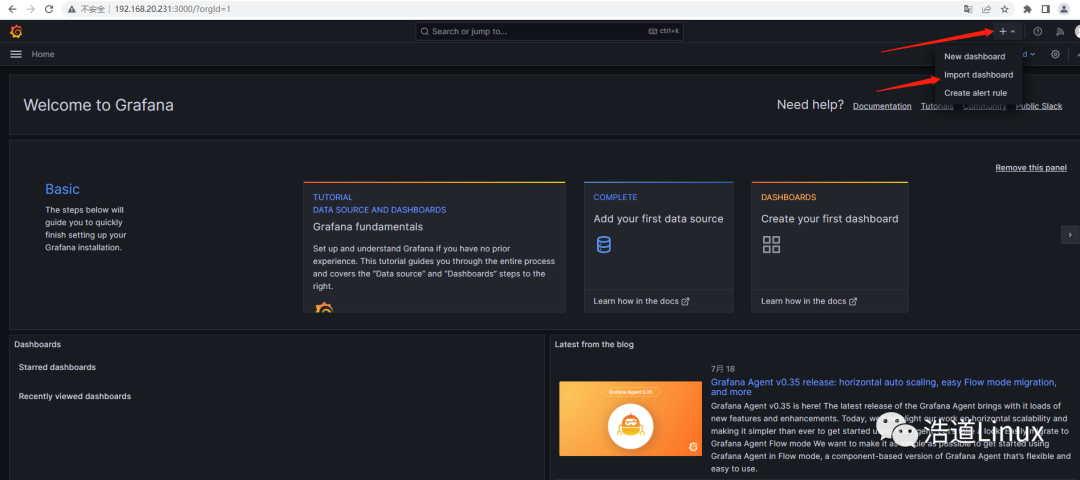The width and height of the screenshot is (1080, 480).
Task: Click Starred dashboards heading
Action: pyautogui.click(x=57, y=367)
